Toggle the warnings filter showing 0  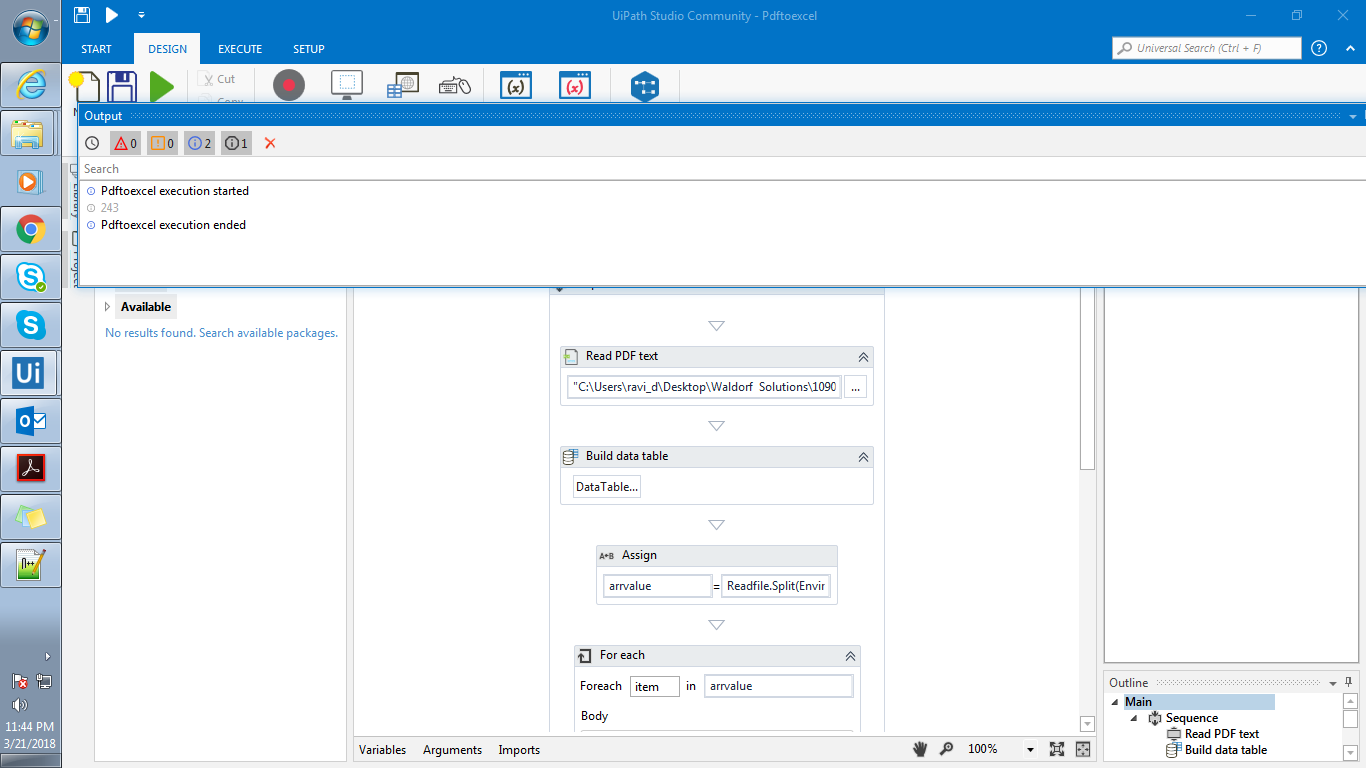(162, 143)
